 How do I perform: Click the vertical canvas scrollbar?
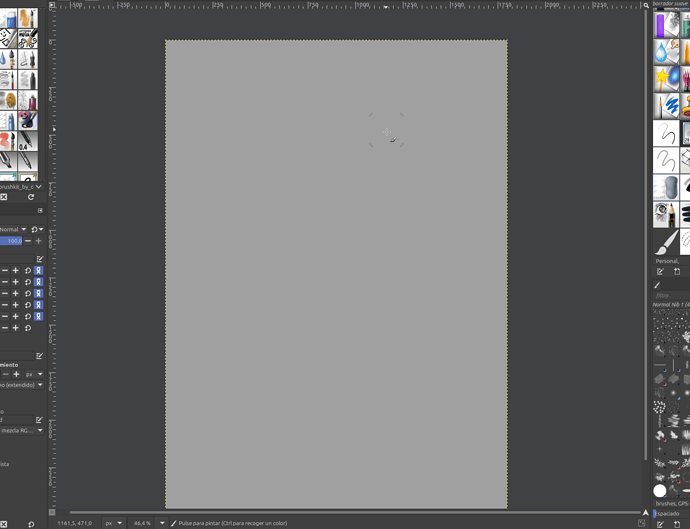click(646, 235)
